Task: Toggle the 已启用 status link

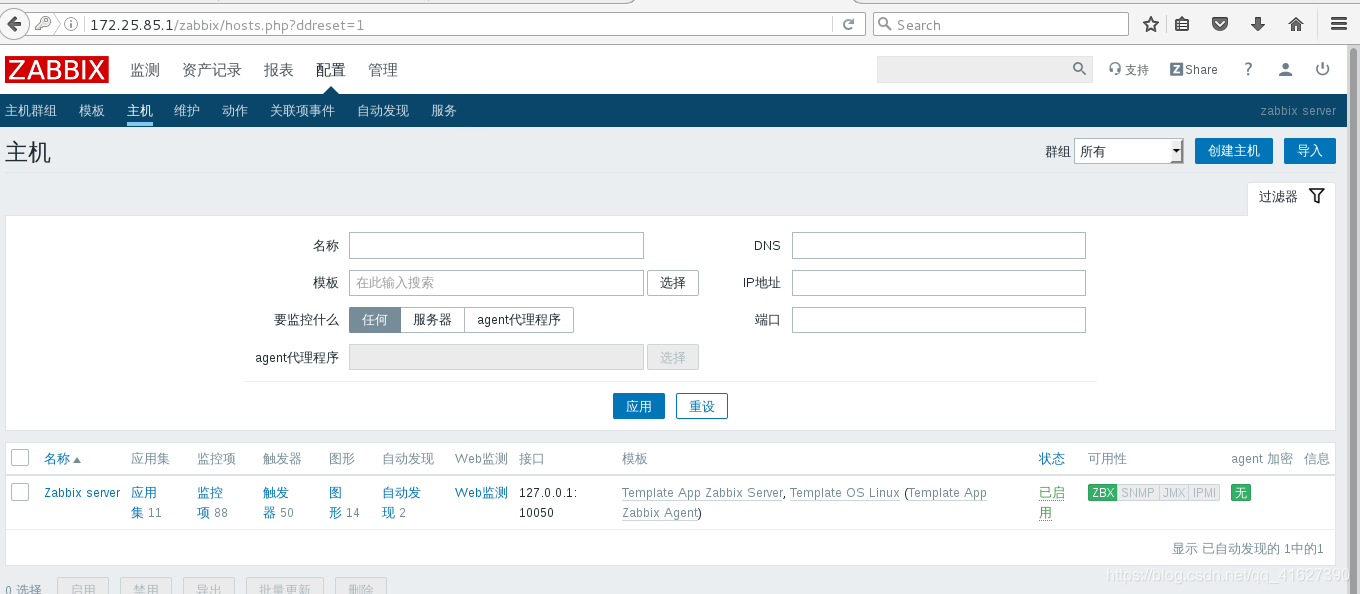Action: tap(1052, 502)
